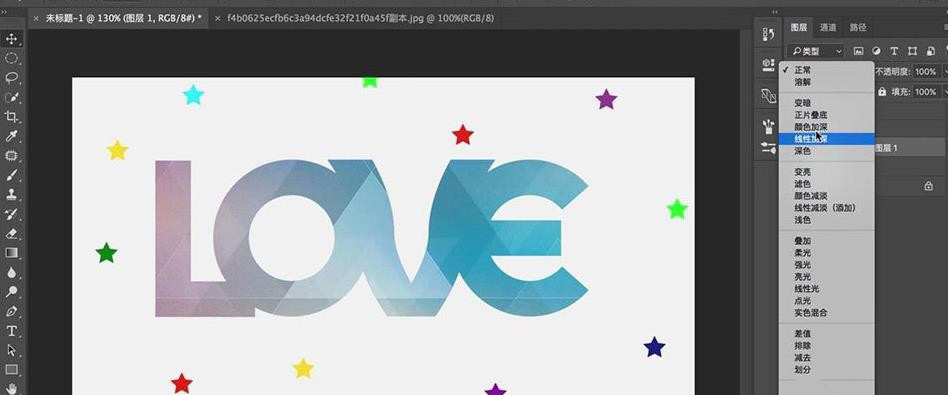This screenshot has width=948, height=395.
Task: Open the History panel icon
Action: pyautogui.click(x=768, y=35)
